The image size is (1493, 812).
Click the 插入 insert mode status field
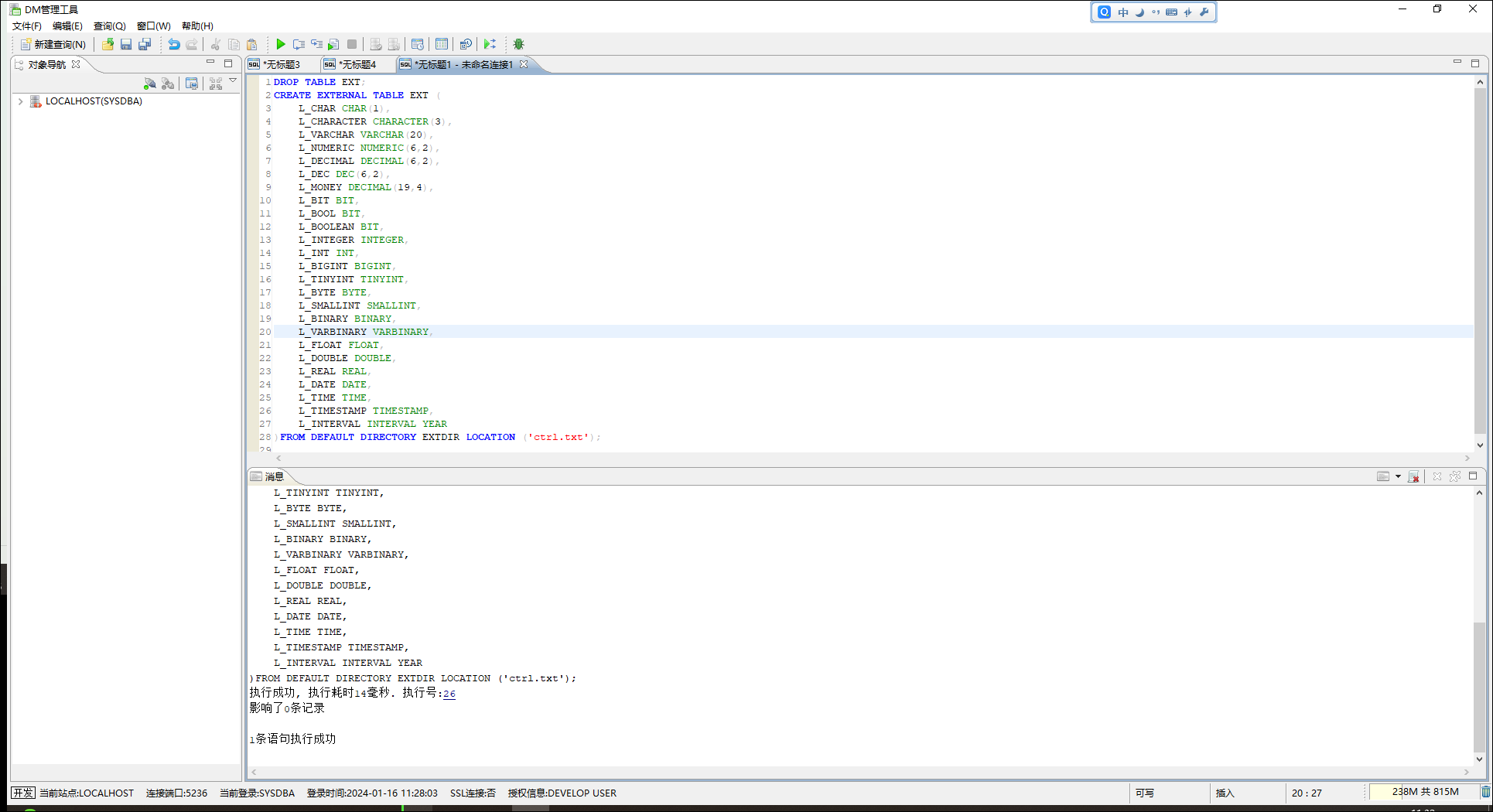click(1225, 793)
